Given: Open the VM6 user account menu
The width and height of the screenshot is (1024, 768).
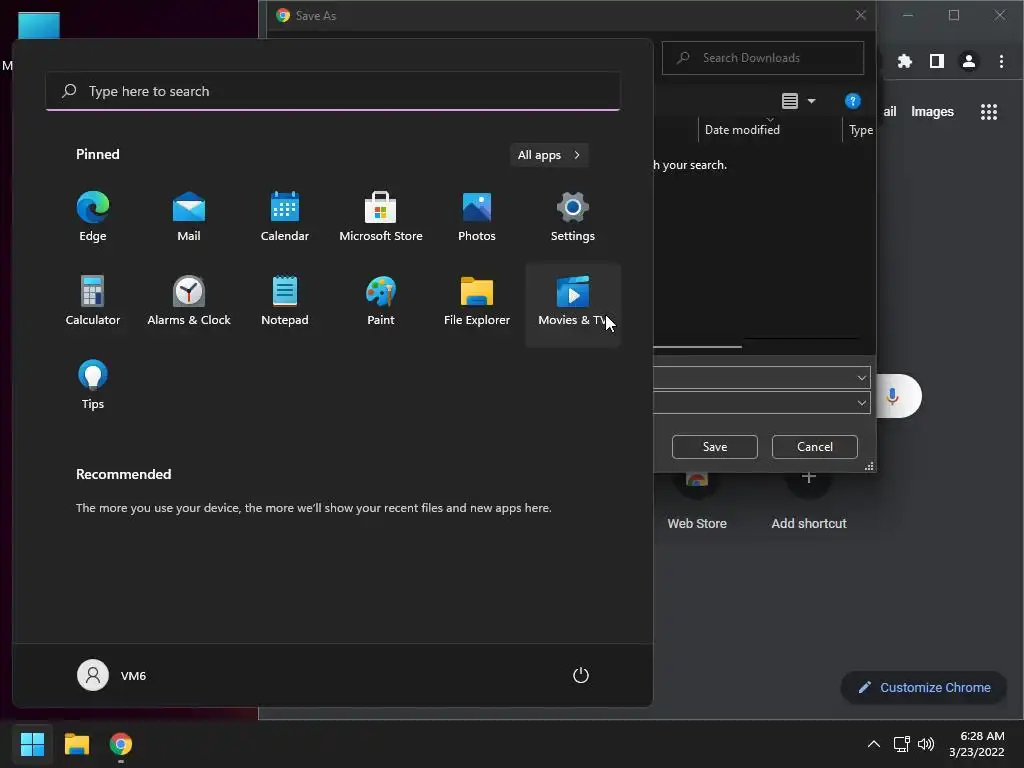Looking at the screenshot, I should click(112, 675).
